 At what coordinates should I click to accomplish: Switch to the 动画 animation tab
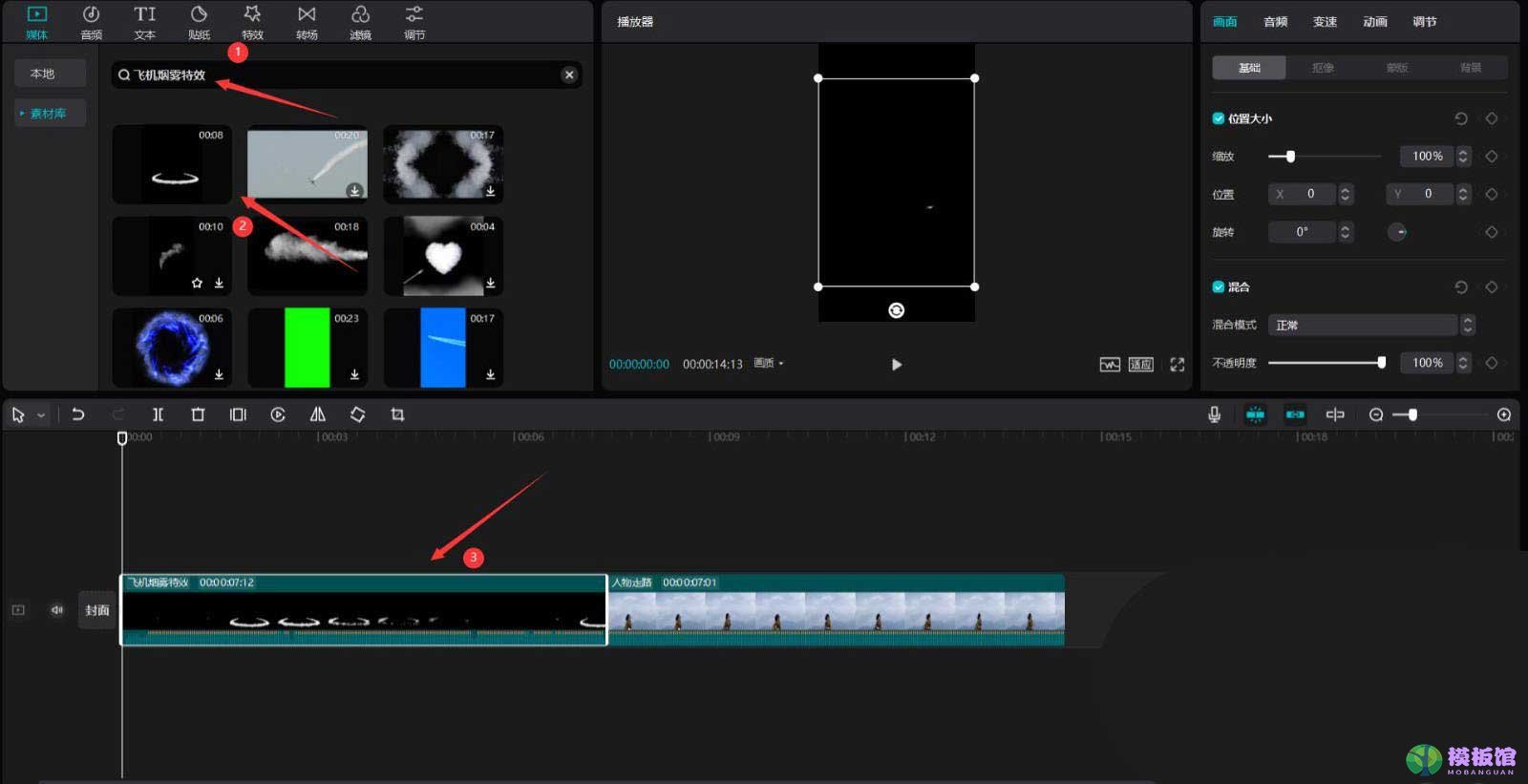click(x=1375, y=21)
